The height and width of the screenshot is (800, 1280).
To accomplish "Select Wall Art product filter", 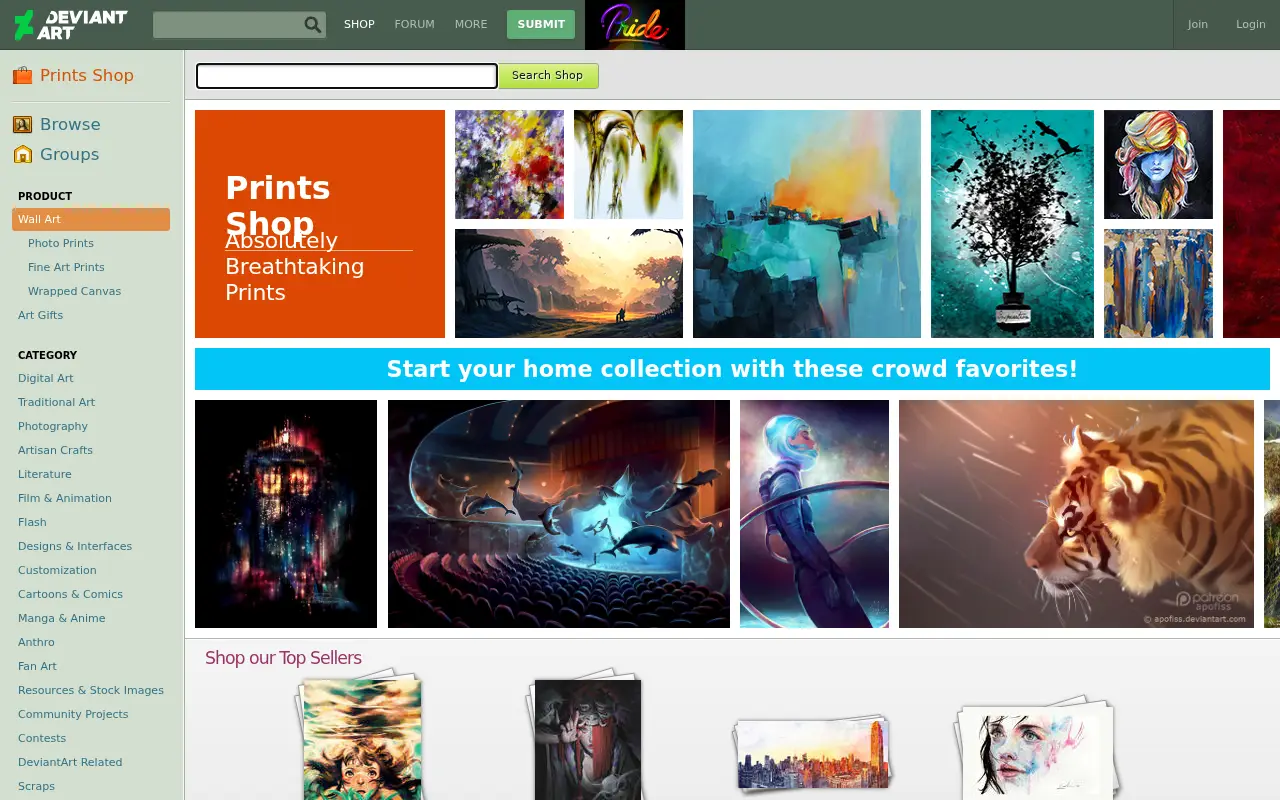I will click(x=91, y=219).
